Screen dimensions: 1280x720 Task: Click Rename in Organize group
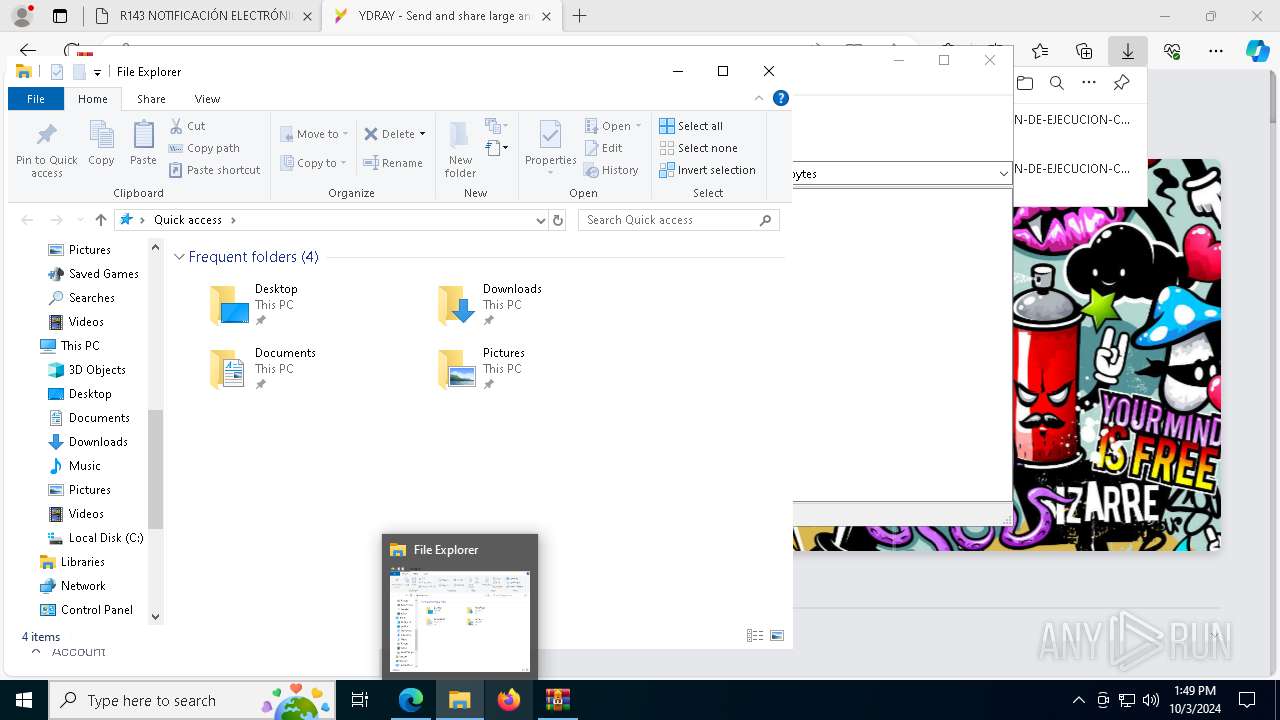[x=393, y=163]
